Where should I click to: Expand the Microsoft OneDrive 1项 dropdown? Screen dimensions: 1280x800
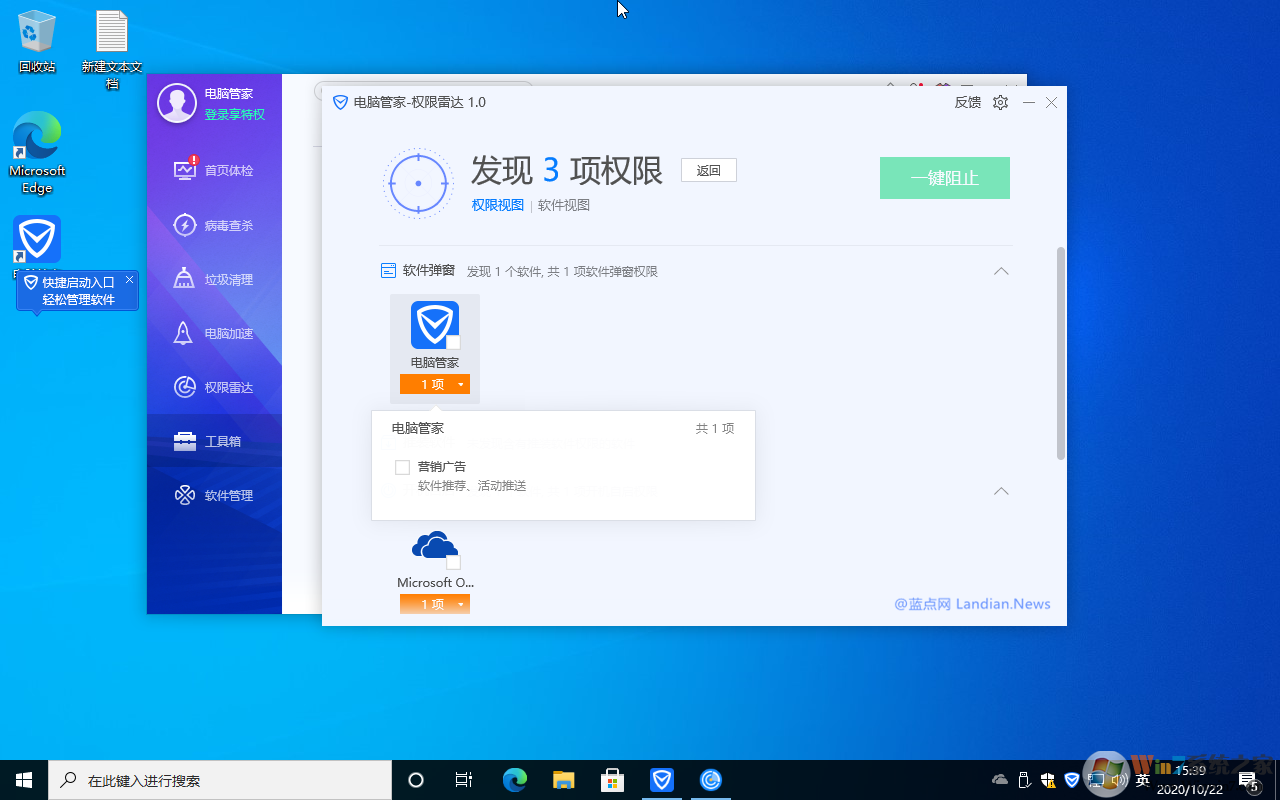(x=434, y=603)
